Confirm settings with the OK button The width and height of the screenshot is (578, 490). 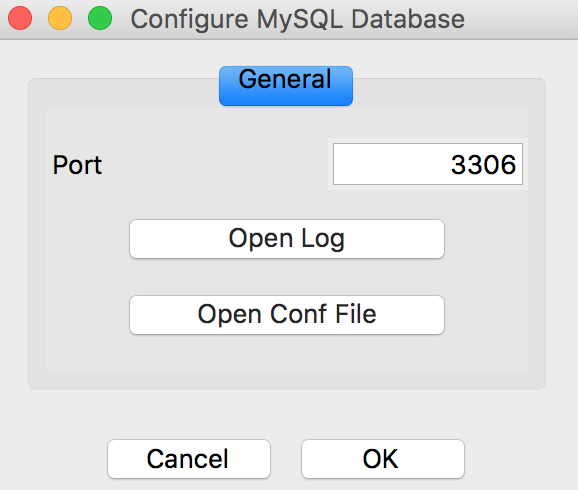pos(383,459)
